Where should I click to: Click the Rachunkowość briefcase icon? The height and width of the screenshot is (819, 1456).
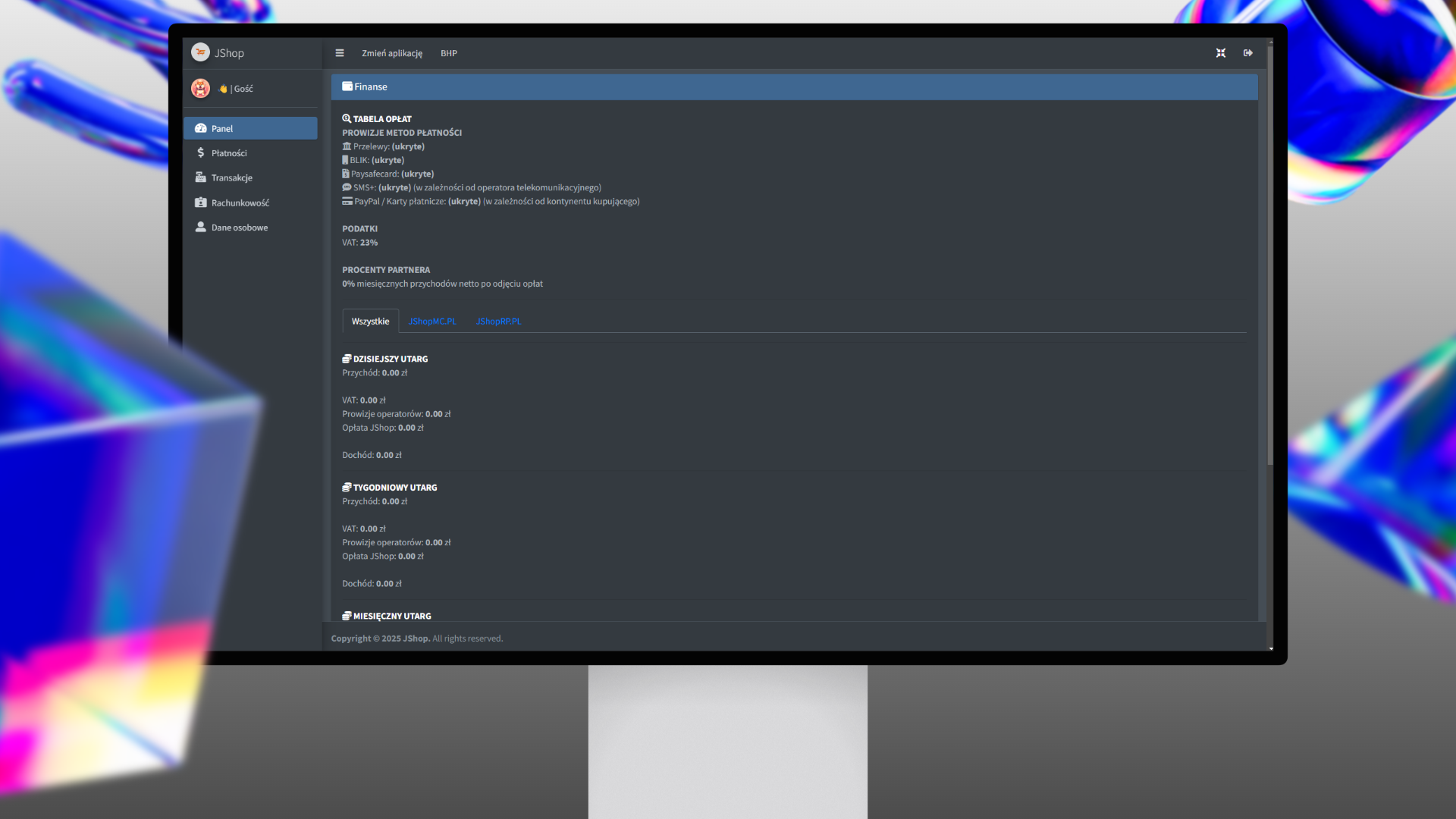201,202
